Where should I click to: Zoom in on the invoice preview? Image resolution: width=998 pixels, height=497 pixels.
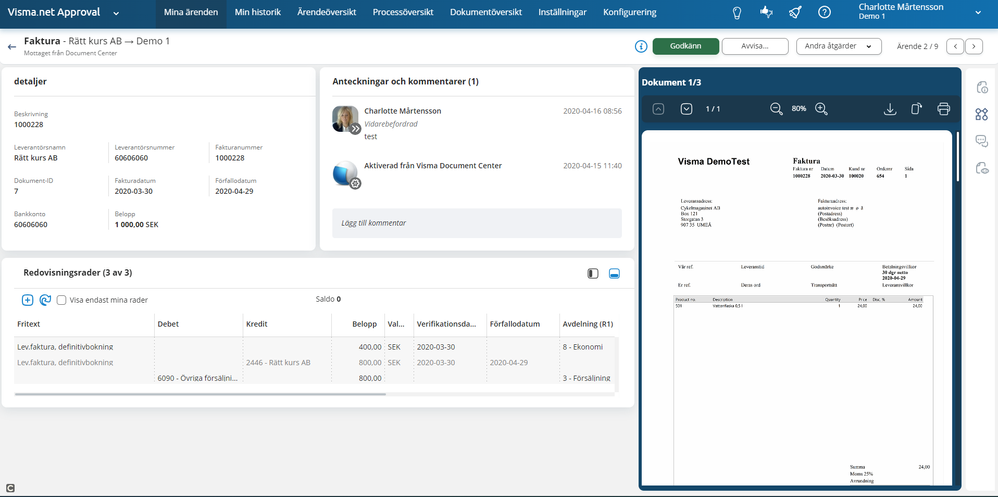coord(821,109)
